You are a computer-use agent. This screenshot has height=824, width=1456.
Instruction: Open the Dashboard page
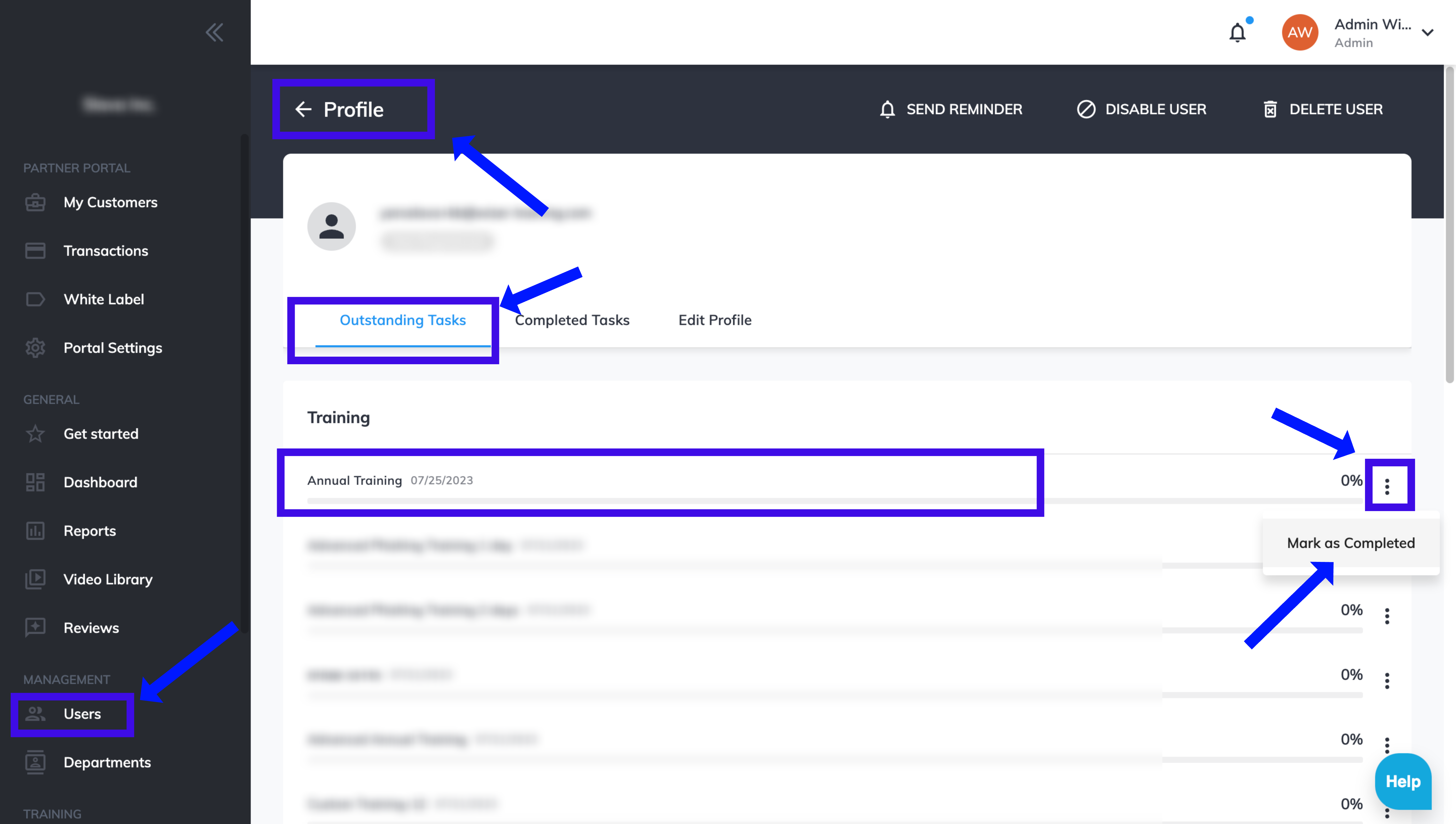pyautogui.click(x=100, y=482)
